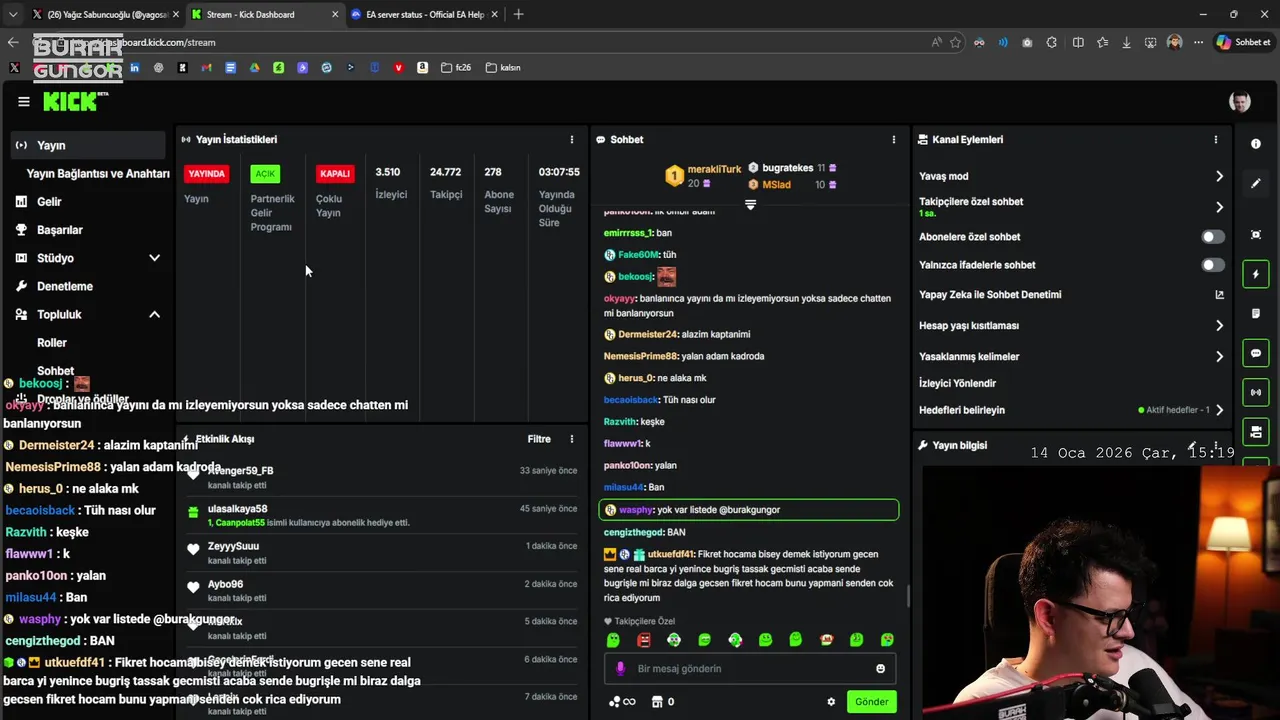Open Yayın İstatistikleri three-dot options
The width and height of the screenshot is (1280, 720).
click(x=572, y=140)
